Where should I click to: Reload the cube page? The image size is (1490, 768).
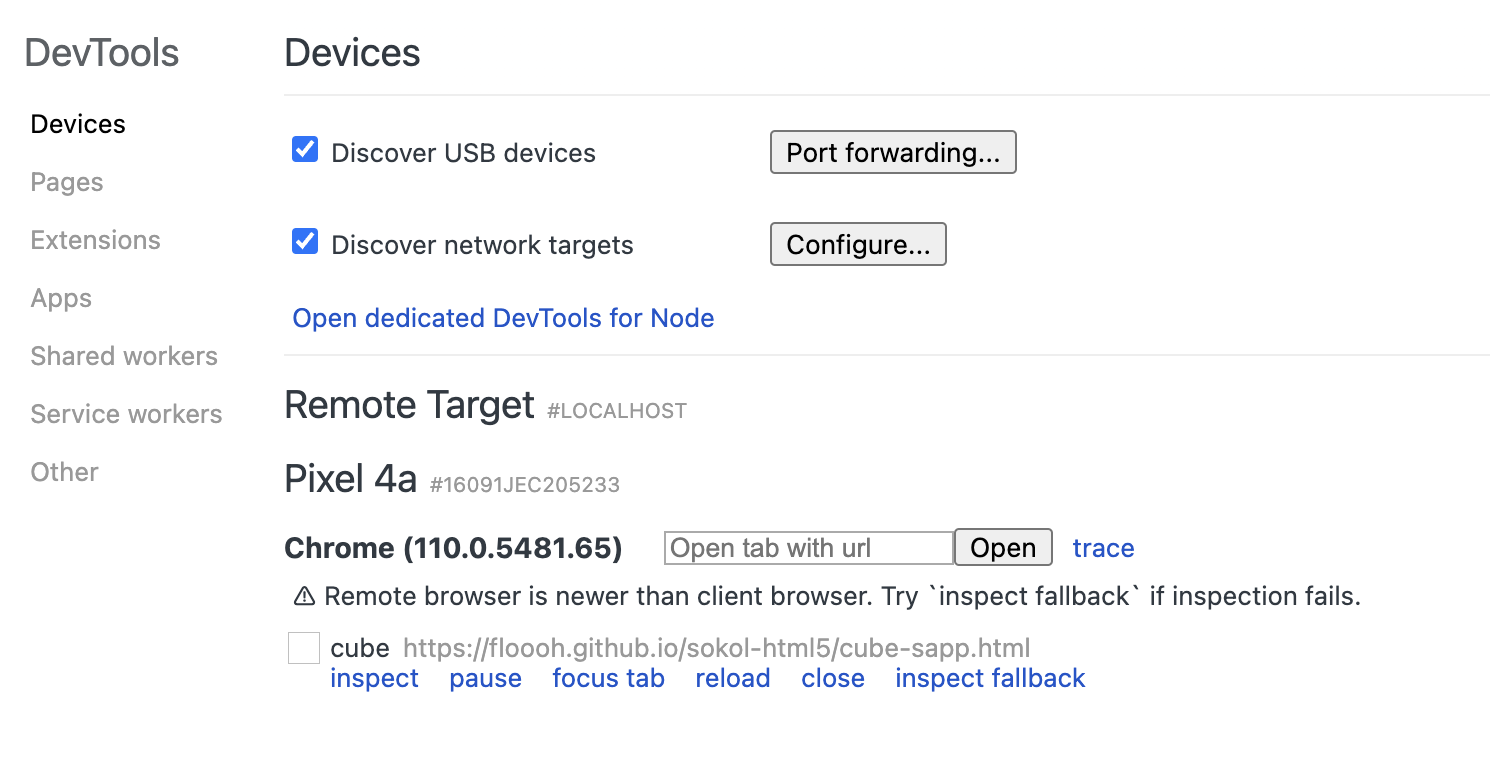point(732,678)
